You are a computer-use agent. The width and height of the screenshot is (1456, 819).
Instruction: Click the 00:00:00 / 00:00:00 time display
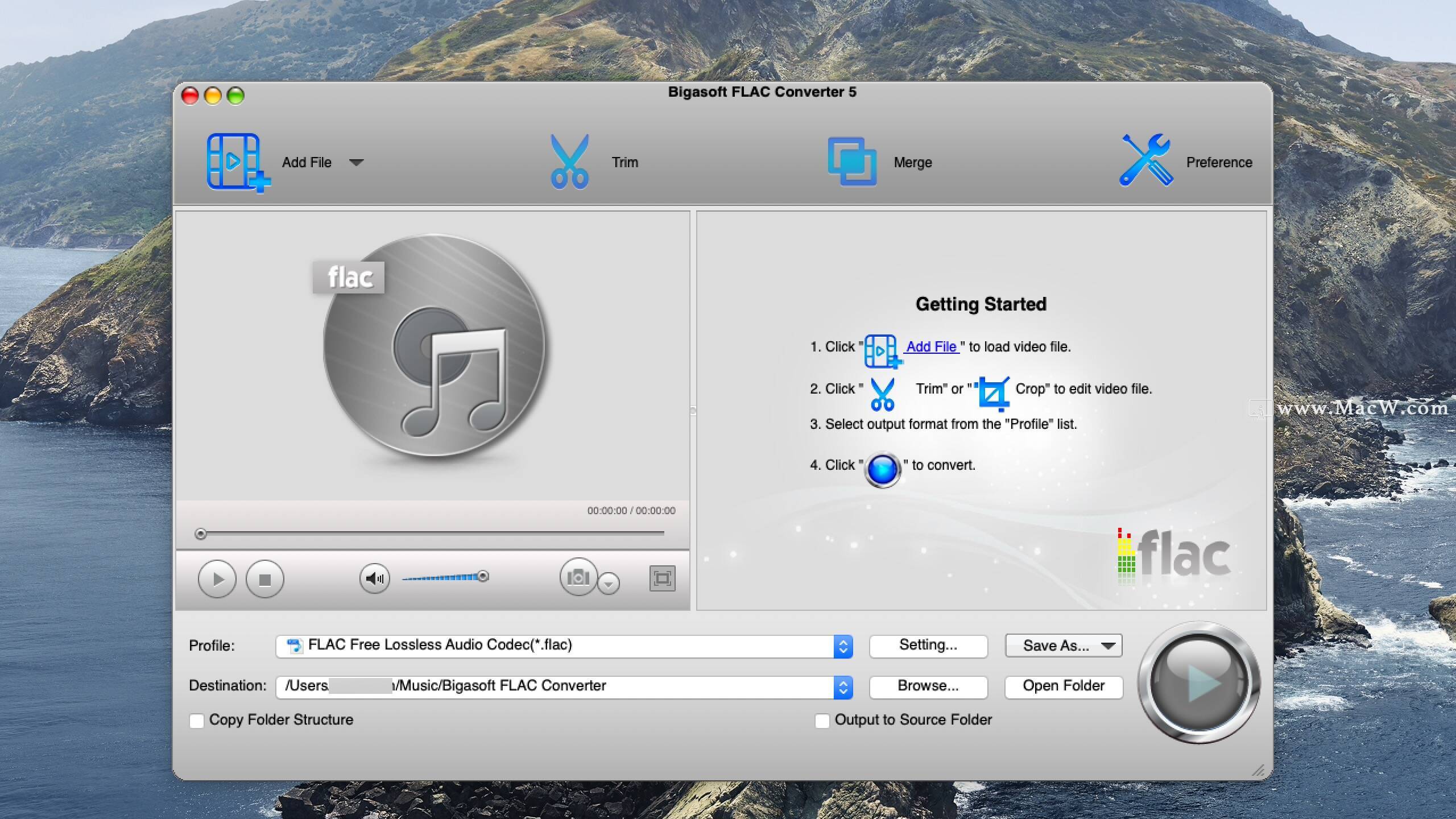[631, 511]
